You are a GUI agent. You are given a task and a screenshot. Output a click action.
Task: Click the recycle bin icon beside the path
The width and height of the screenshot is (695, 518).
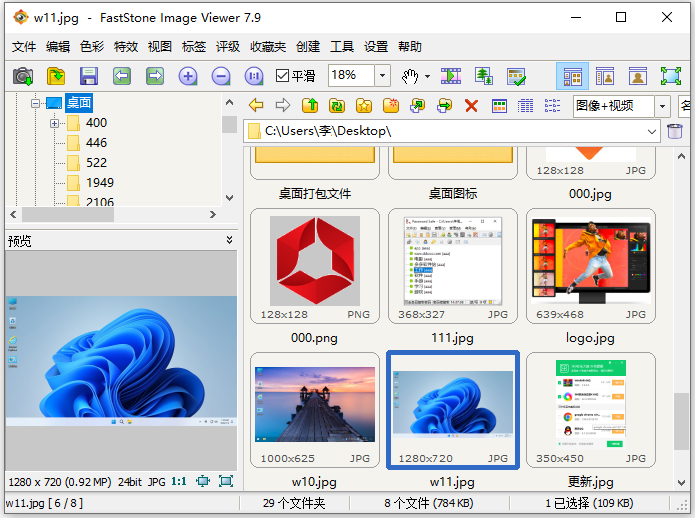tap(675, 131)
